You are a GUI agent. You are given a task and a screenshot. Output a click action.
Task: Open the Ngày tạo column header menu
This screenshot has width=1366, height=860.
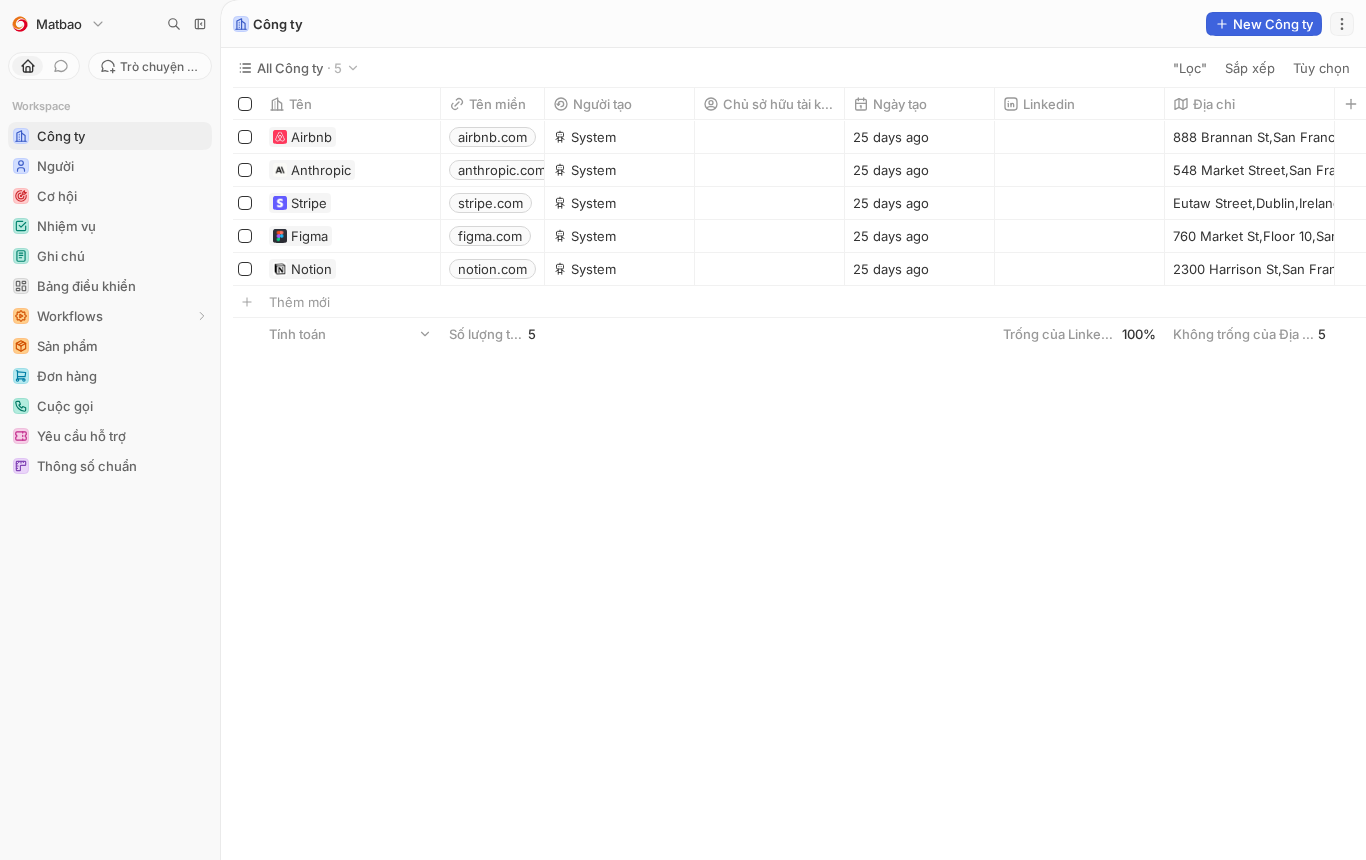tap(920, 104)
